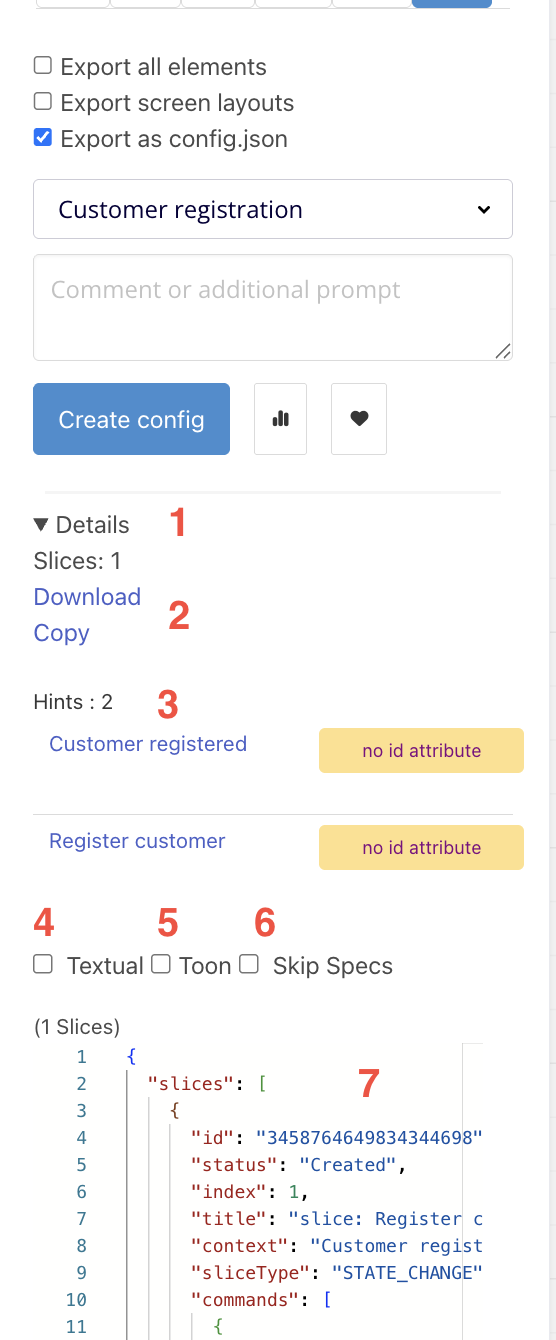
Task: Focus the Comment or additional prompt field
Action: click(x=273, y=307)
